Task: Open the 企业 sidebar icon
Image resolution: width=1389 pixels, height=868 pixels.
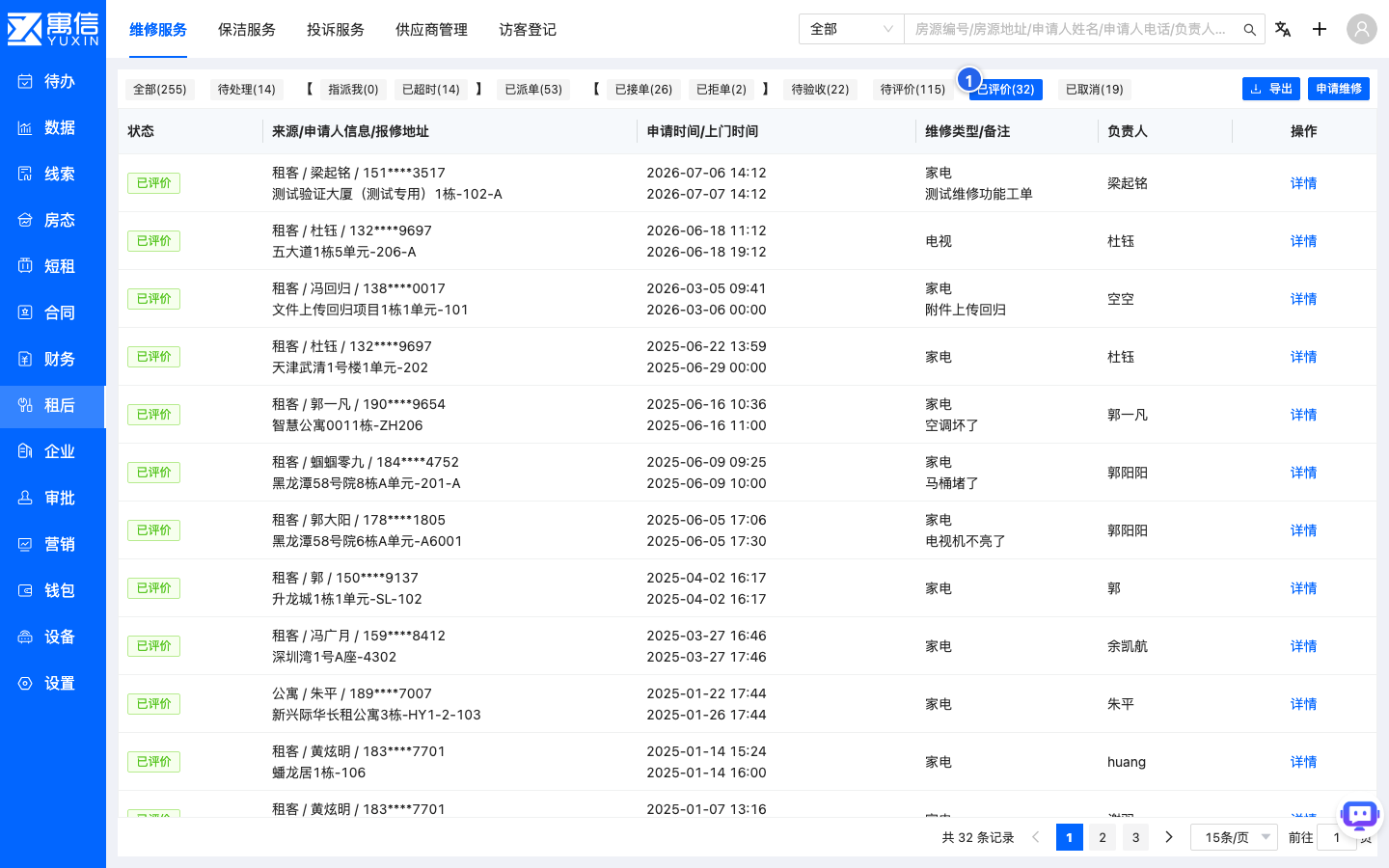Action: (25, 451)
